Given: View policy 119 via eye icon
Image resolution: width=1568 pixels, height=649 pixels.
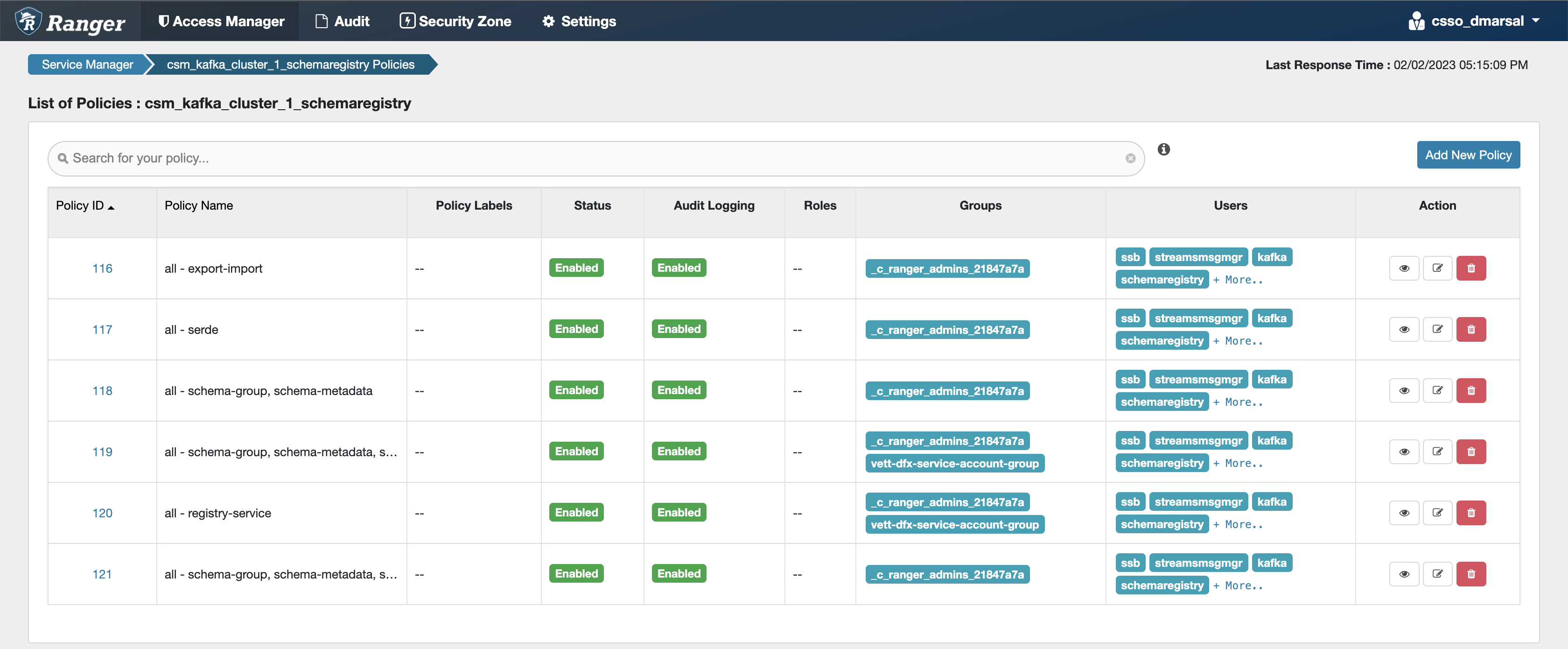Looking at the screenshot, I should pyautogui.click(x=1404, y=452).
